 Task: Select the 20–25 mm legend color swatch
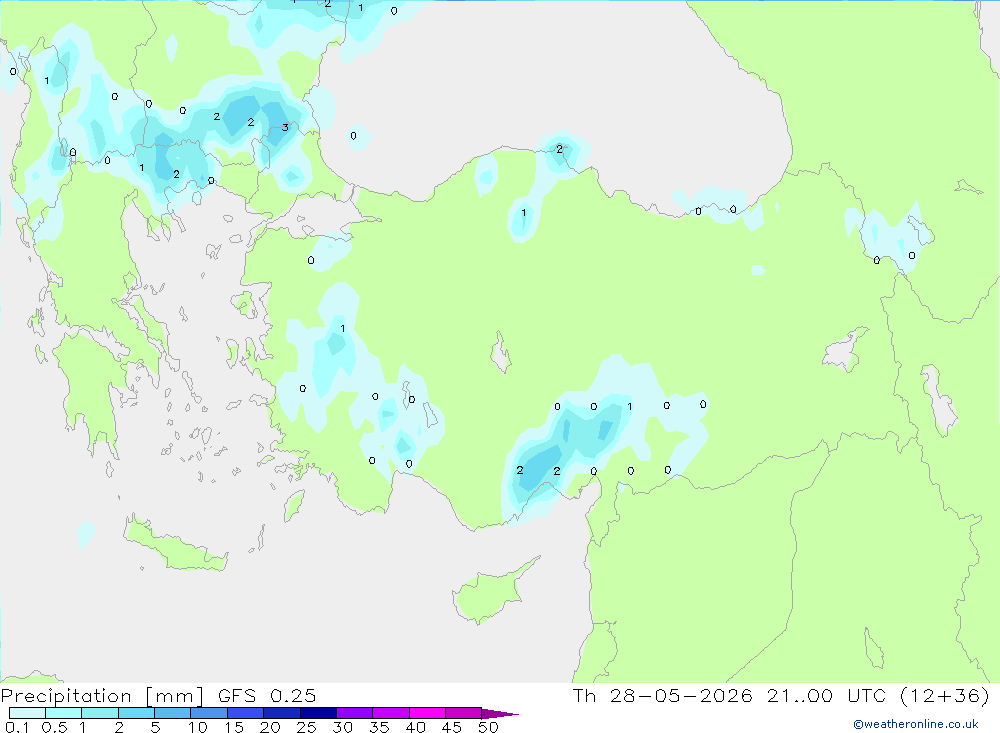[x=282, y=713]
